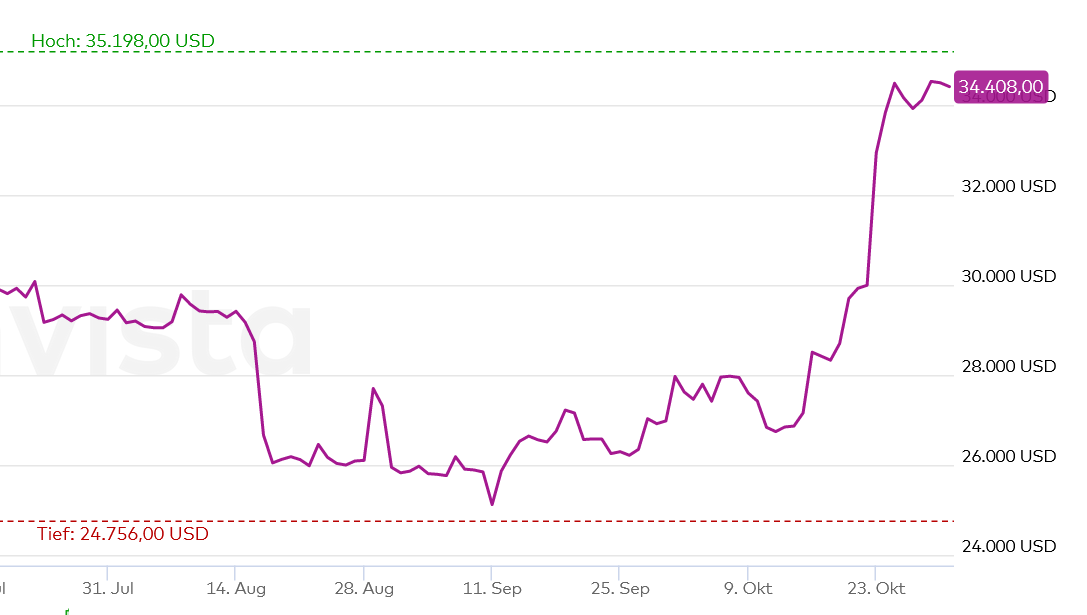Click the chart's lowest dip near 11. Sep
Image resolution: width=1087 pixels, height=615 pixels.
pyautogui.click(x=492, y=504)
